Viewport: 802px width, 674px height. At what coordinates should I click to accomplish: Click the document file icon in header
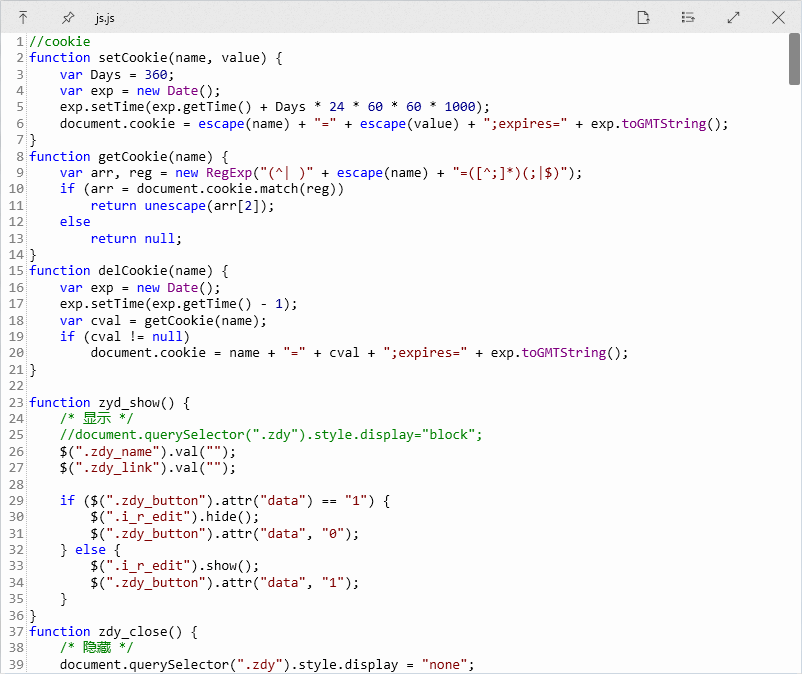pyautogui.click(x=643, y=18)
